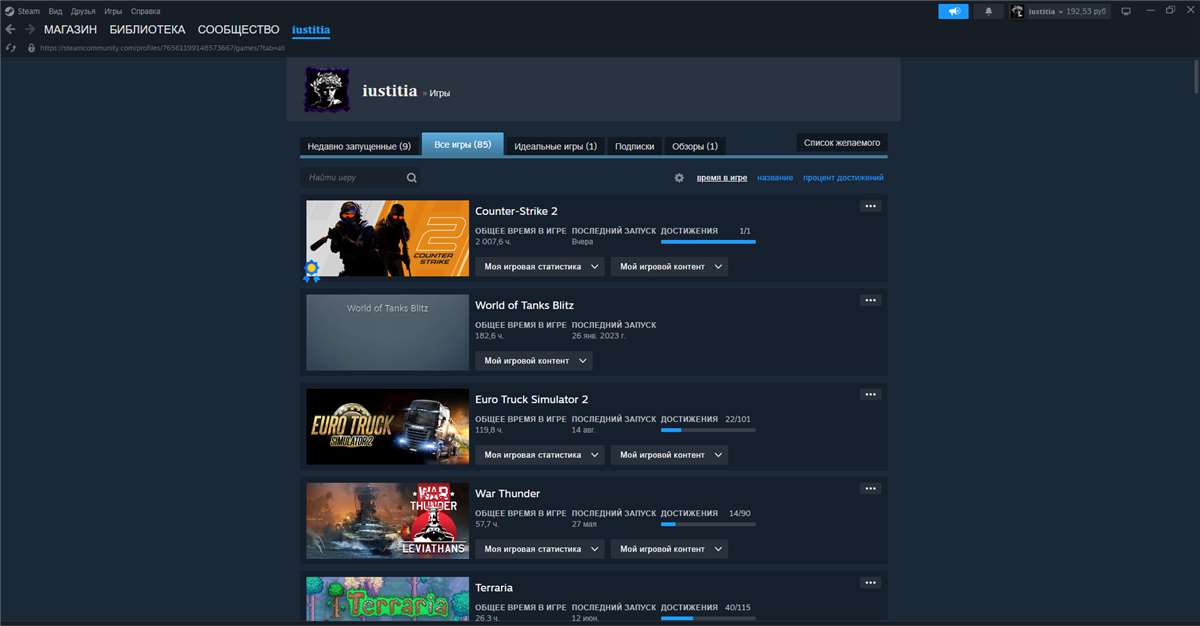Click the blue announcements megaphone icon
This screenshot has width=1200, height=626.
952,11
